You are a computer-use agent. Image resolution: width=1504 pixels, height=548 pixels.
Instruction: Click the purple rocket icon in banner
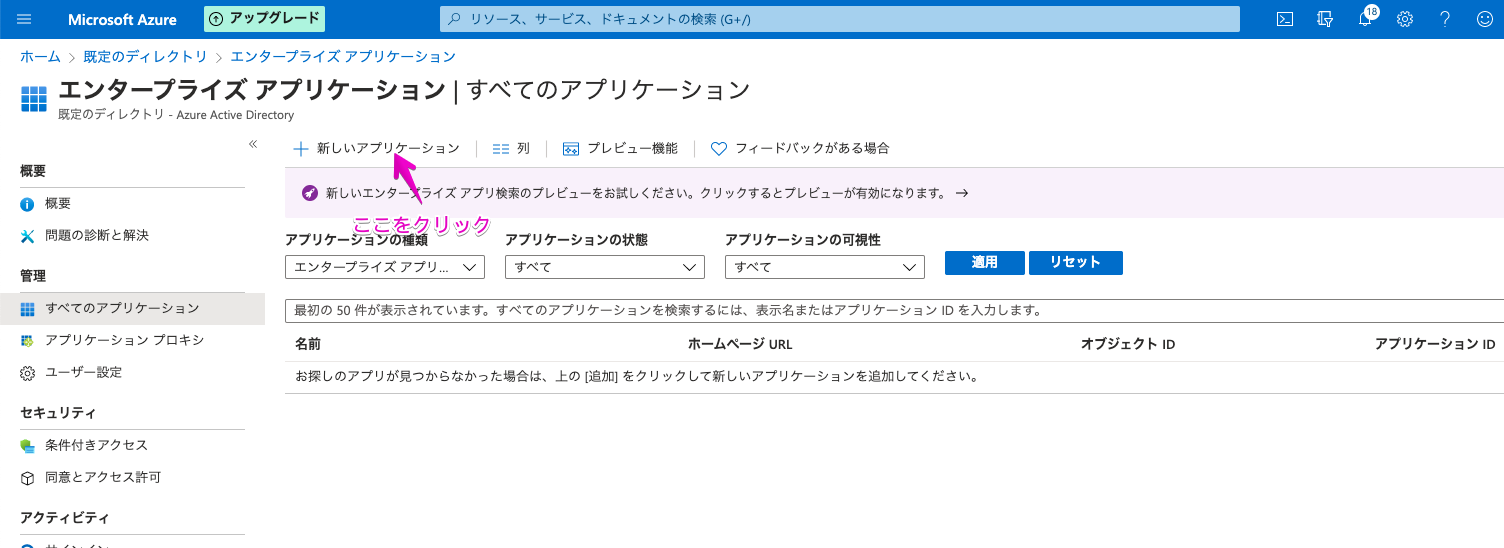310,193
